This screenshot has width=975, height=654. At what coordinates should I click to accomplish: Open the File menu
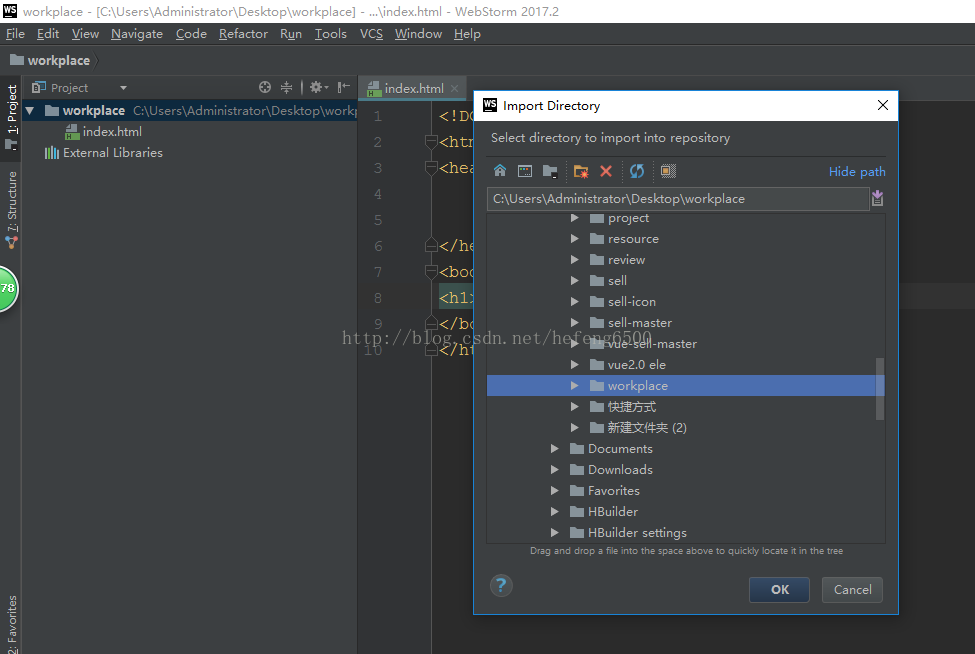pyautogui.click(x=15, y=34)
